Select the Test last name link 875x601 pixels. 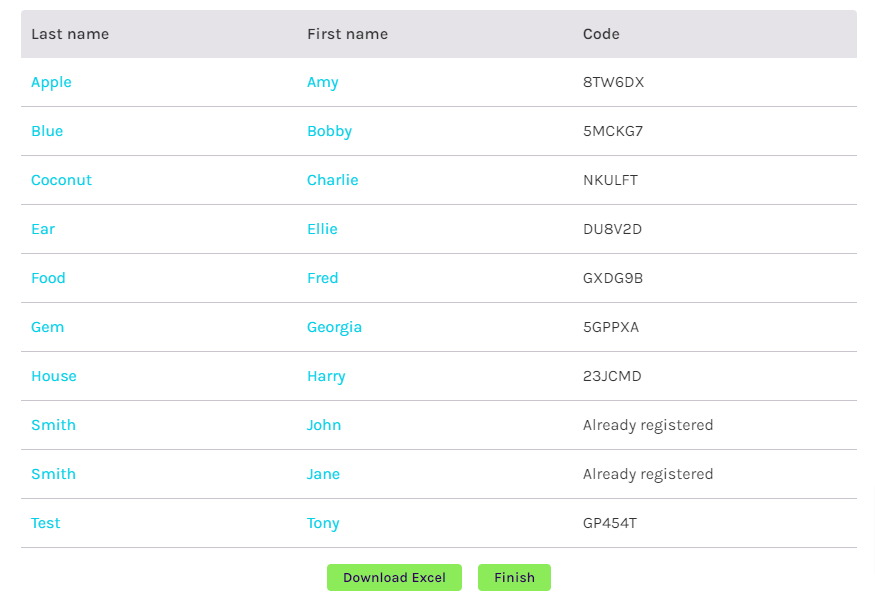[46, 523]
